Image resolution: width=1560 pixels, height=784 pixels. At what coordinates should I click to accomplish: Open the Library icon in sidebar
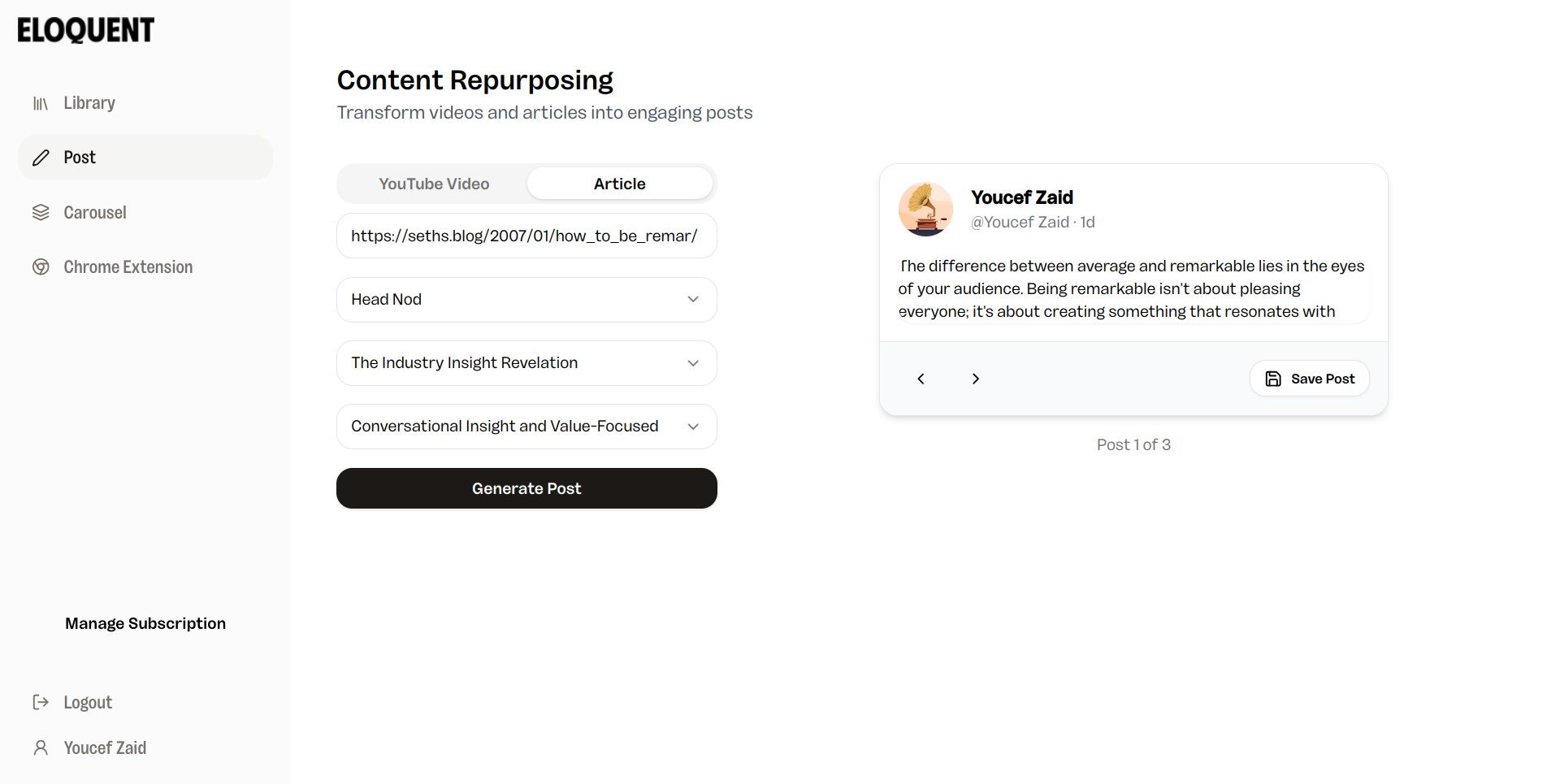(41, 103)
